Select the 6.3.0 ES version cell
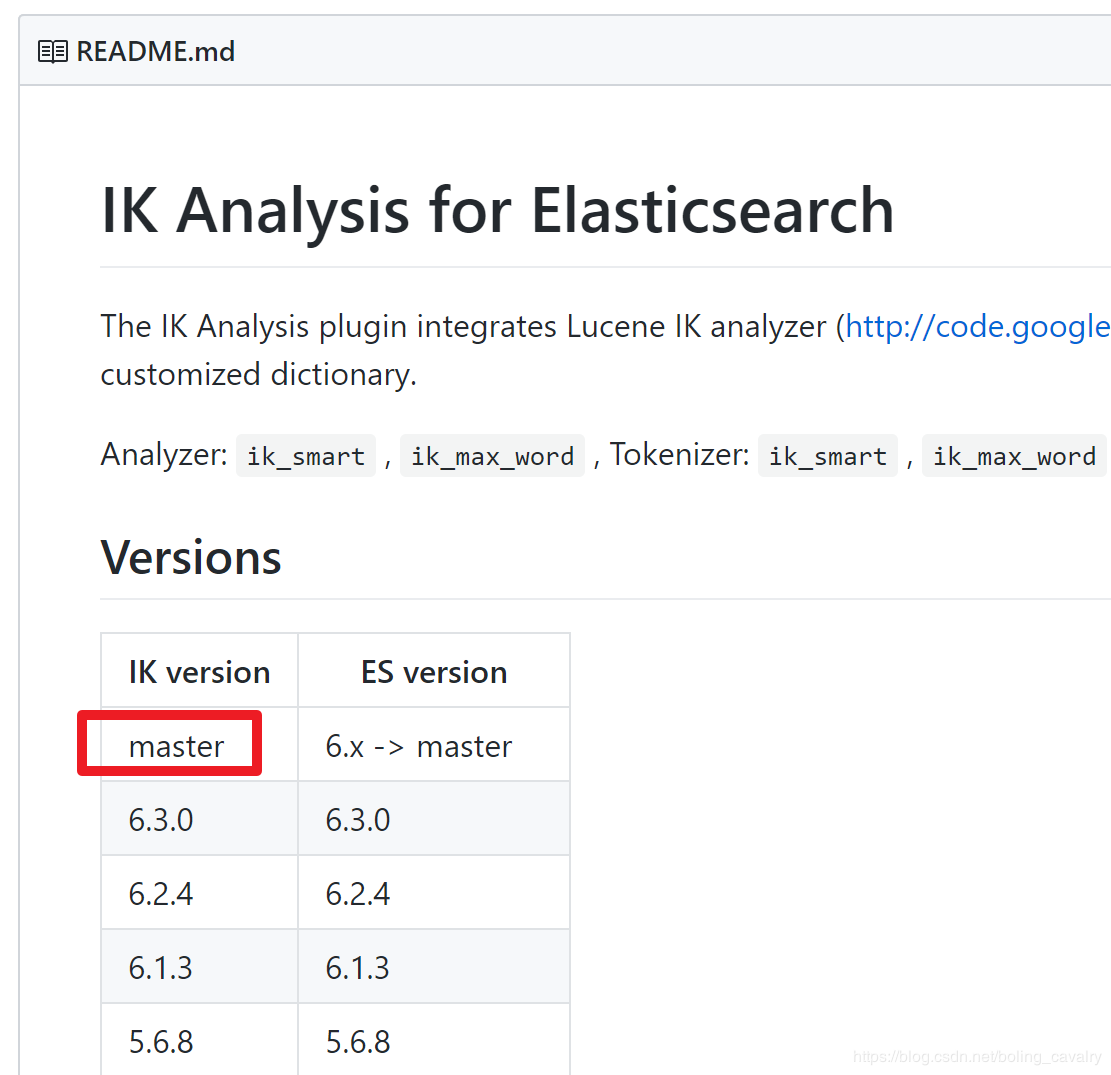 click(x=434, y=819)
